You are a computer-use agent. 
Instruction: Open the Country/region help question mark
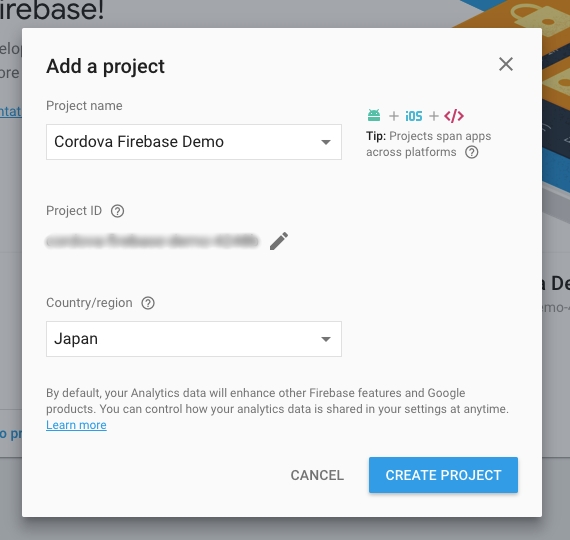tap(148, 303)
